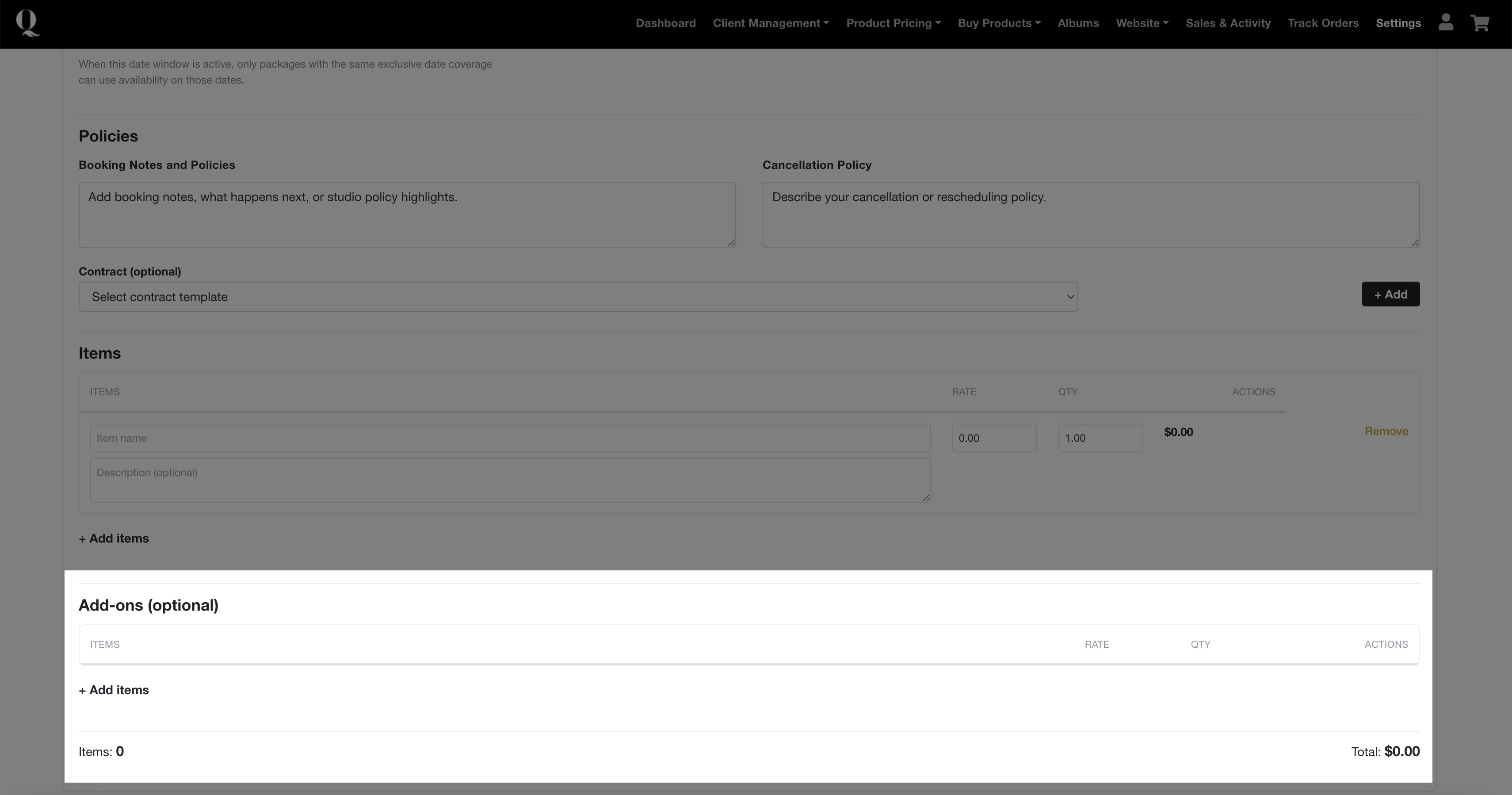Viewport: 1512px width, 795px height.
Task: Expand the Product Pricing menu
Action: tap(893, 23)
